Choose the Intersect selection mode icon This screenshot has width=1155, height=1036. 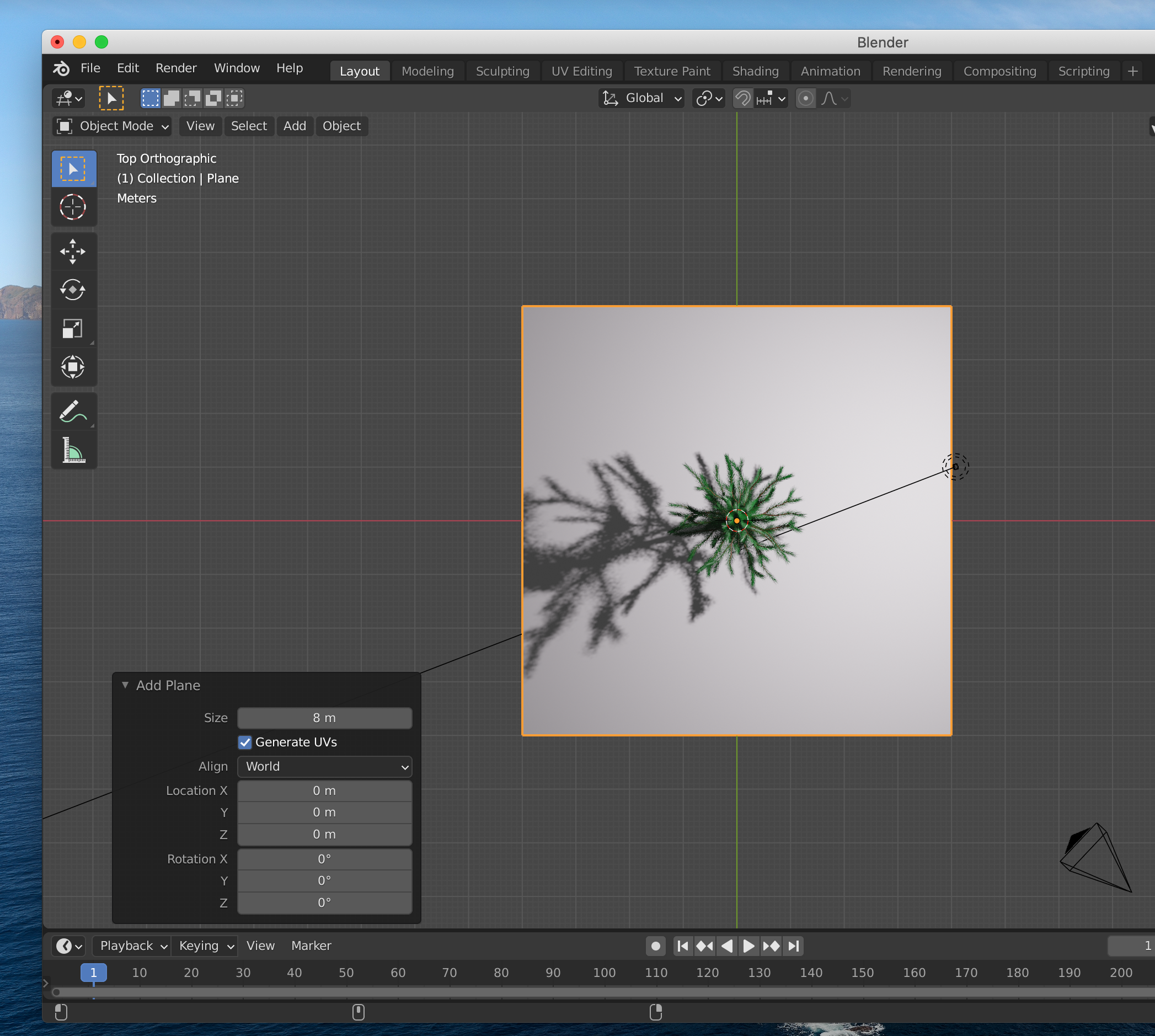(234, 99)
